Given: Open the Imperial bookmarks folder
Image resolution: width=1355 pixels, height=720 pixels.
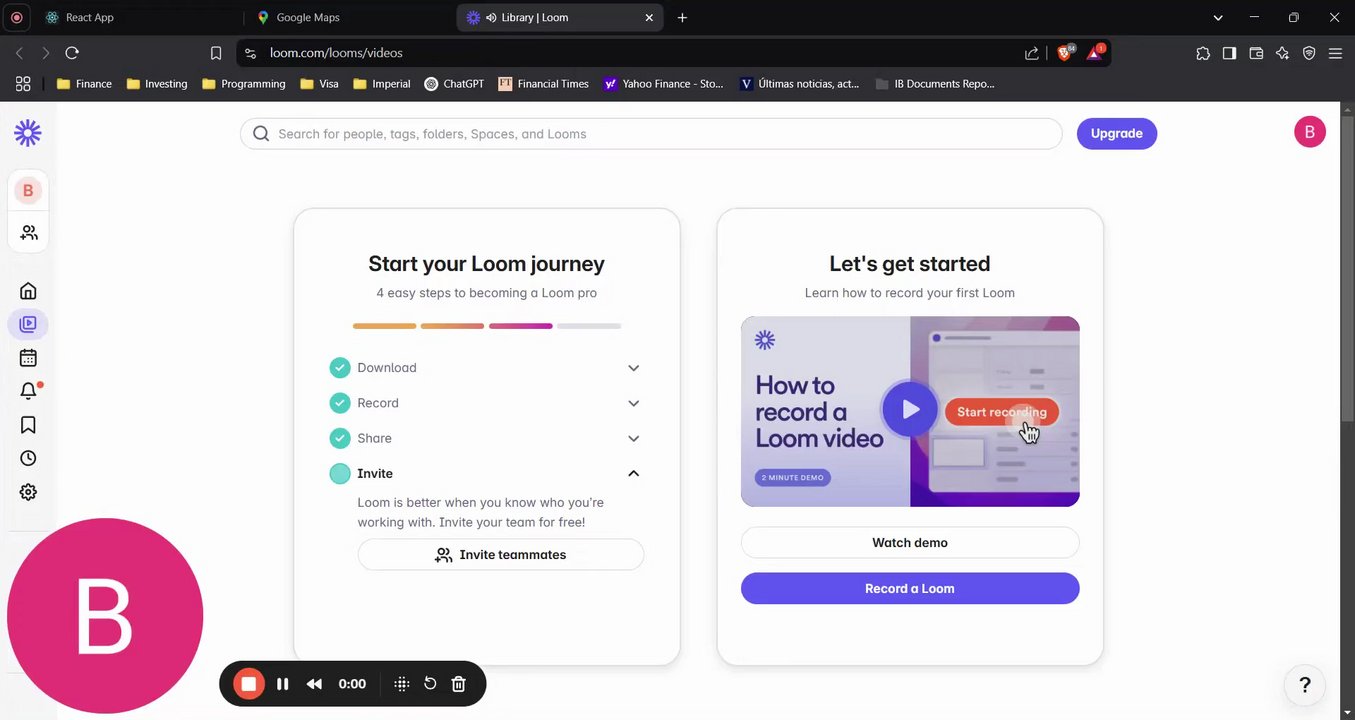Looking at the screenshot, I should click(382, 84).
